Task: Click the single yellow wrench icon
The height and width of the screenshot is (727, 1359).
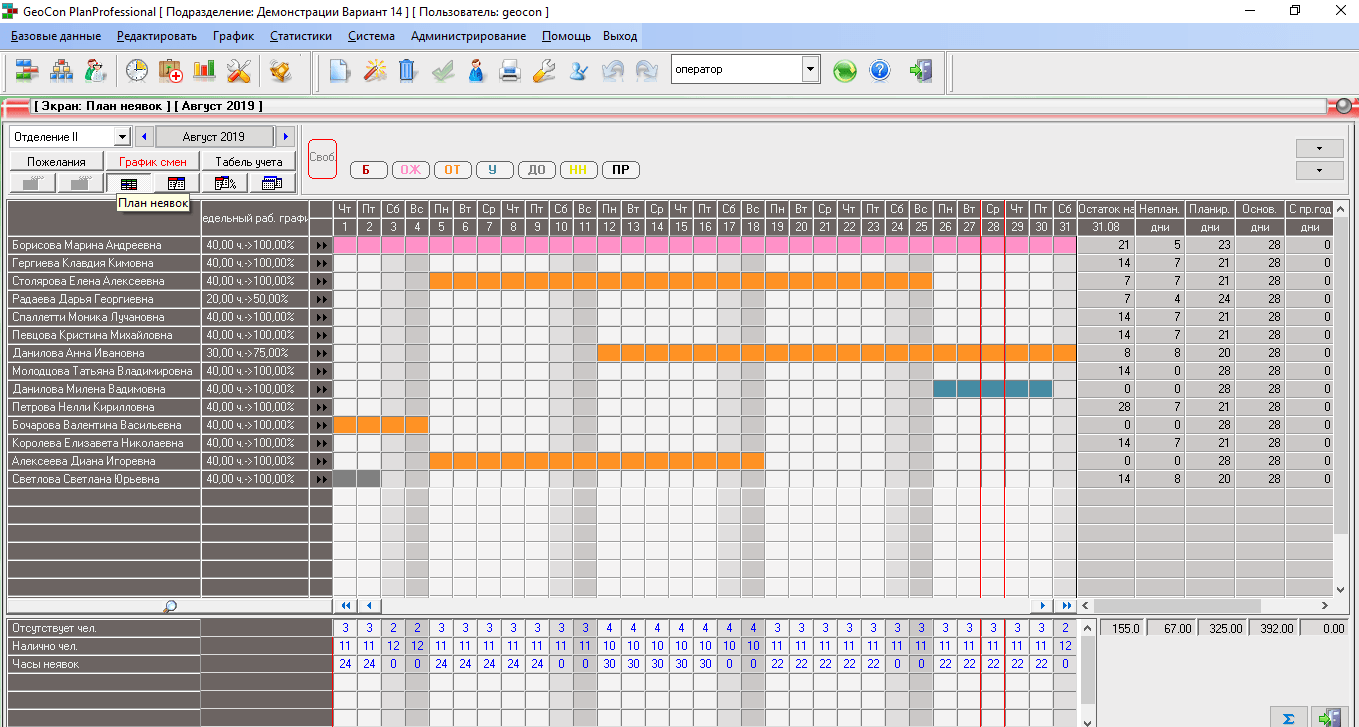Action: [x=544, y=71]
